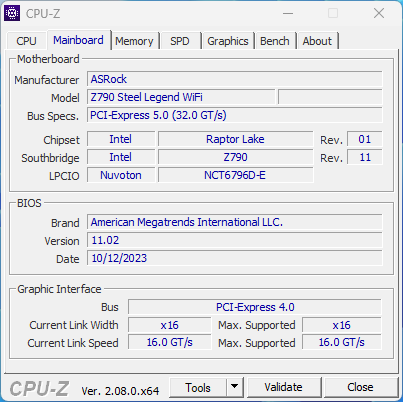Image resolution: width=403 pixels, height=402 pixels.
Task: Go to the Graphics tab
Action: click(228, 41)
